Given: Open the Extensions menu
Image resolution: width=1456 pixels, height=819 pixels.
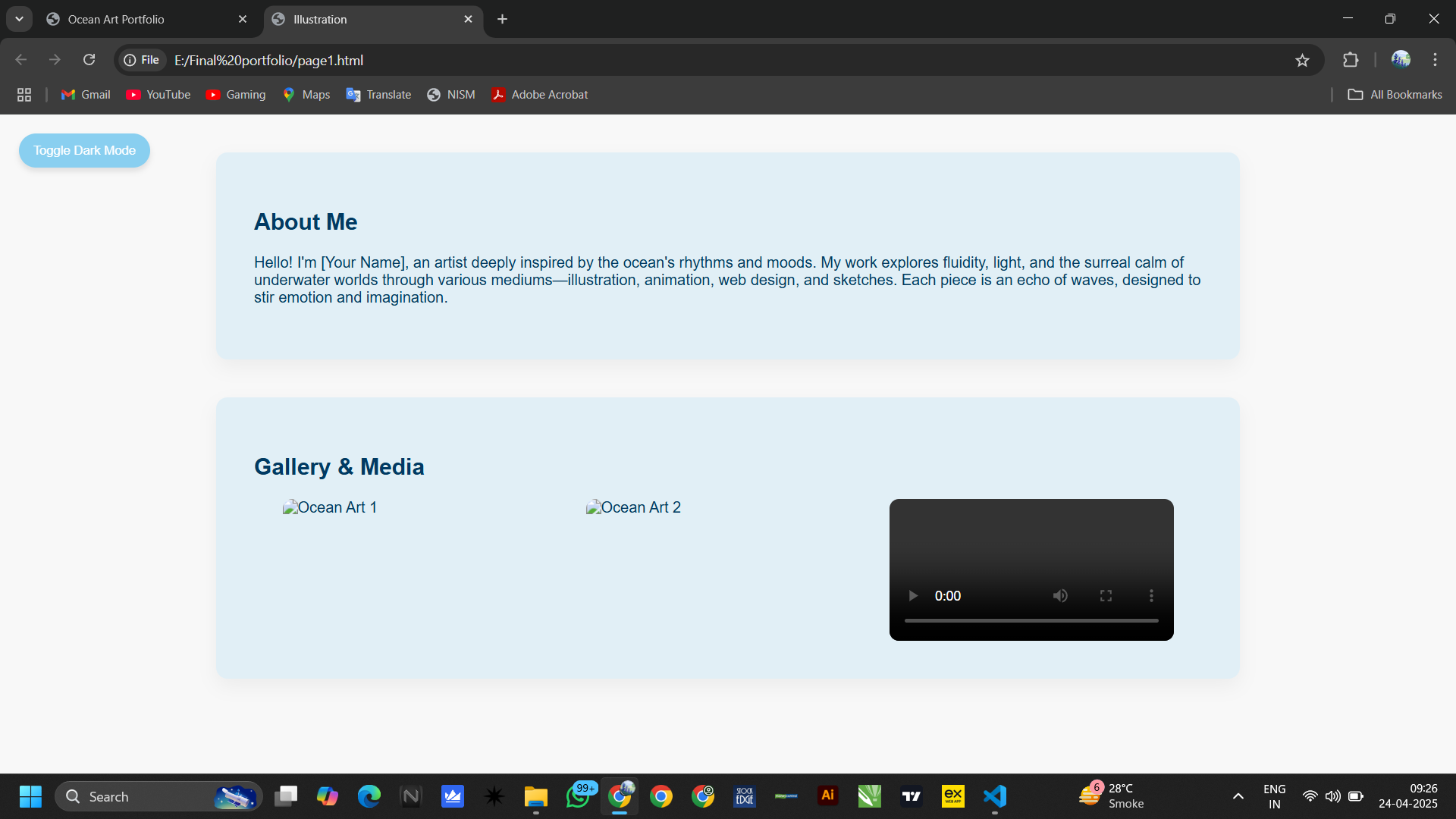Looking at the screenshot, I should (1351, 60).
